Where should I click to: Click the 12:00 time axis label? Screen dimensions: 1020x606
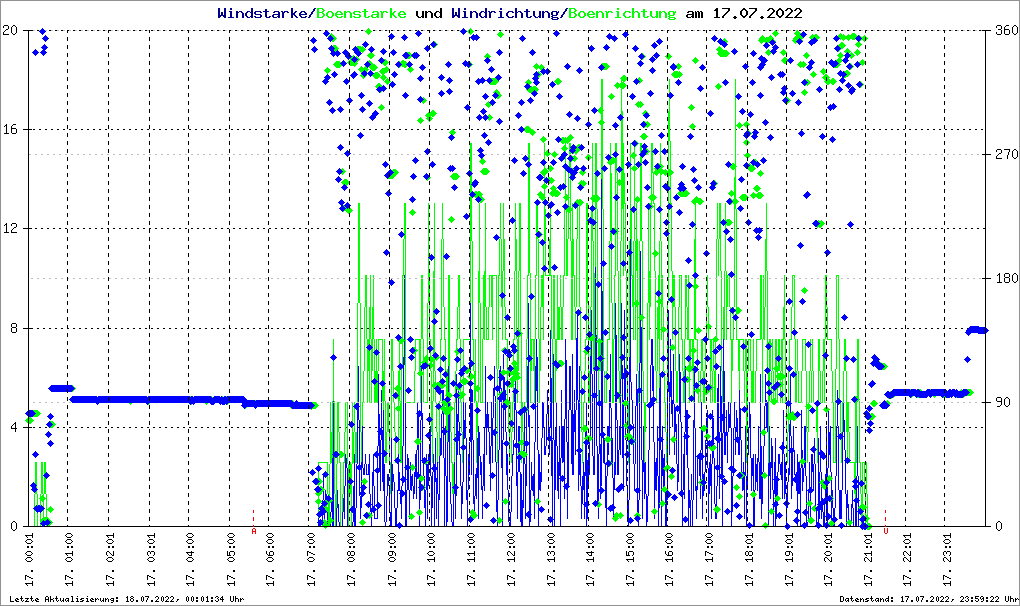coord(510,560)
